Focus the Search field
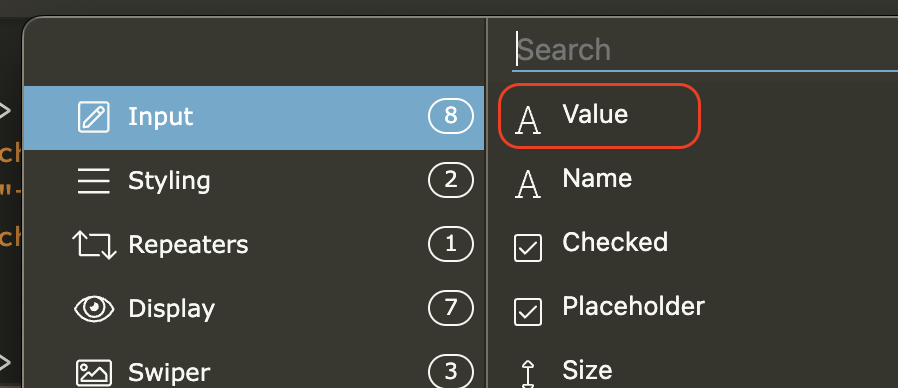 (x=704, y=50)
